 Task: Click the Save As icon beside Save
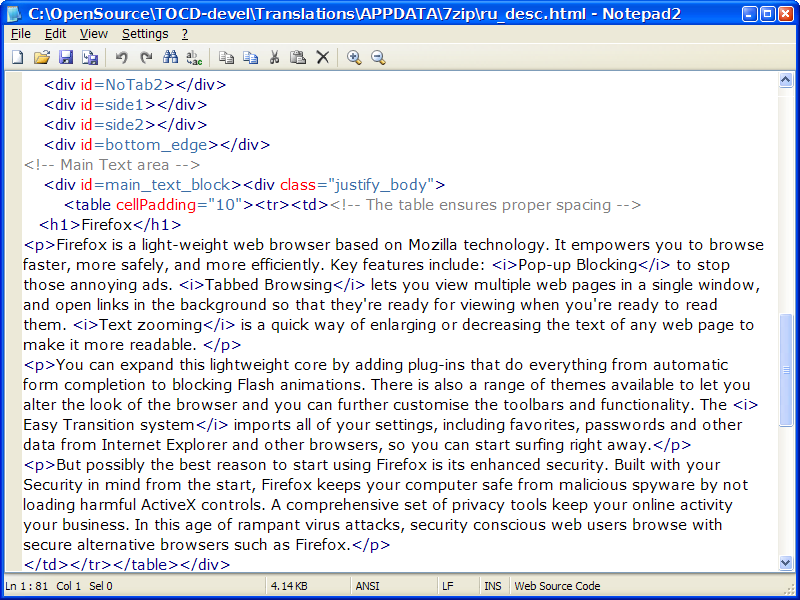(90, 57)
